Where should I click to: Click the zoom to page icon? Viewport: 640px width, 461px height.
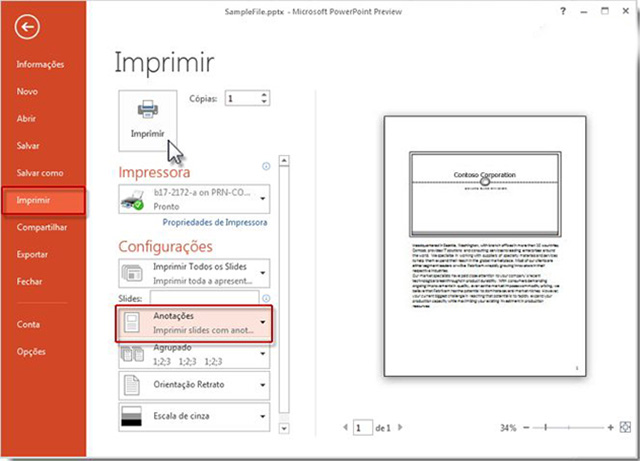tap(625, 427)
